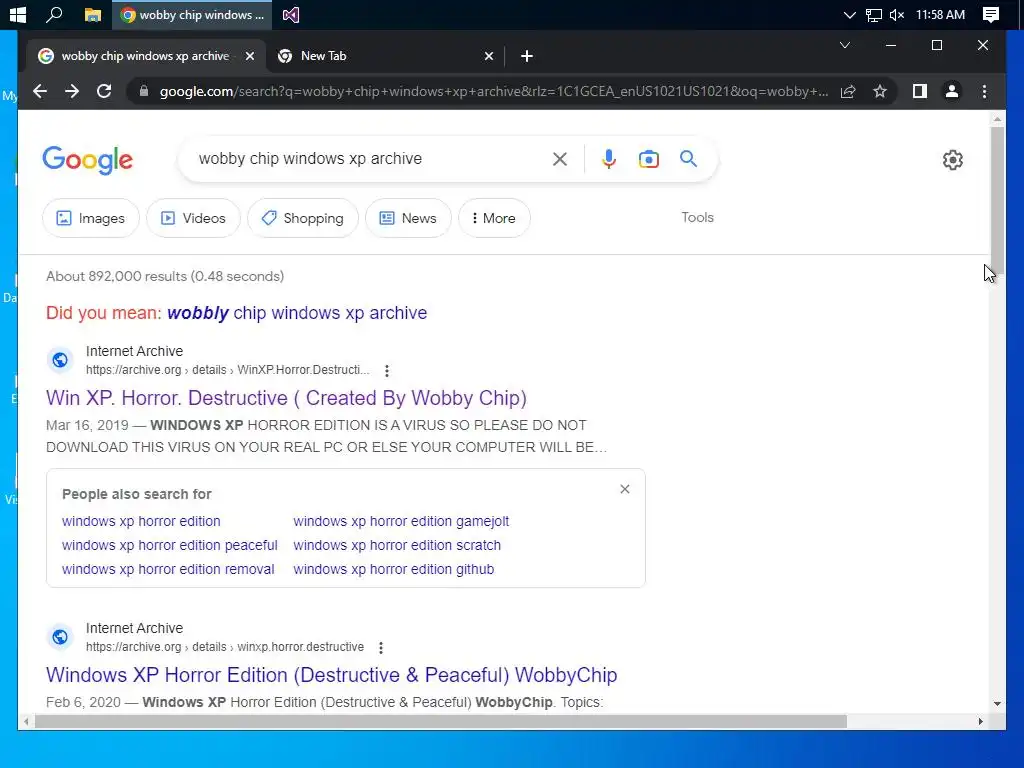1024x768 pixels.
Task: Open the Windows notification center
Action: click(x=991, y=14)
